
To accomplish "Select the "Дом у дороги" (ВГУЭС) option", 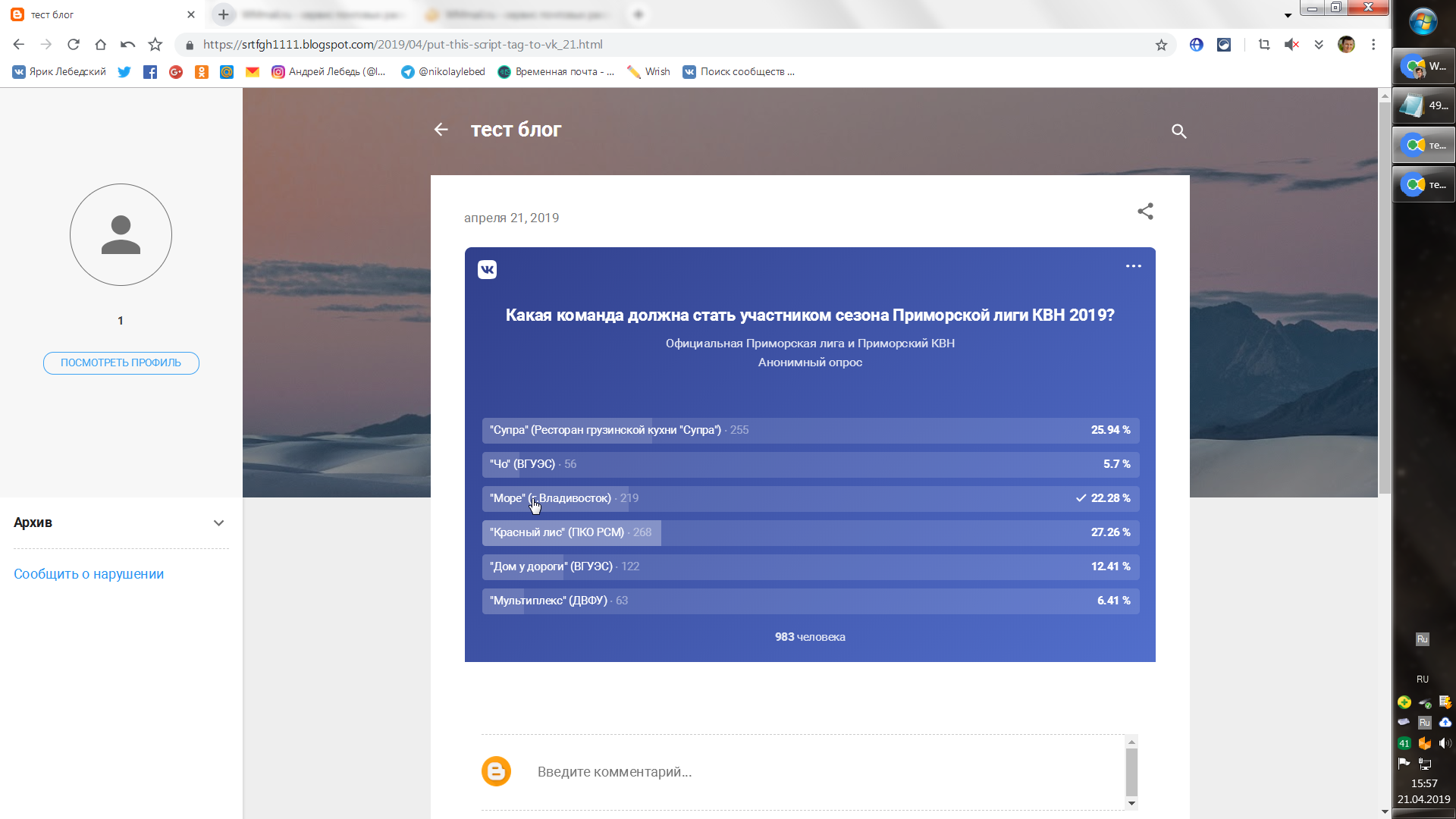I will [x=810, y=566].
